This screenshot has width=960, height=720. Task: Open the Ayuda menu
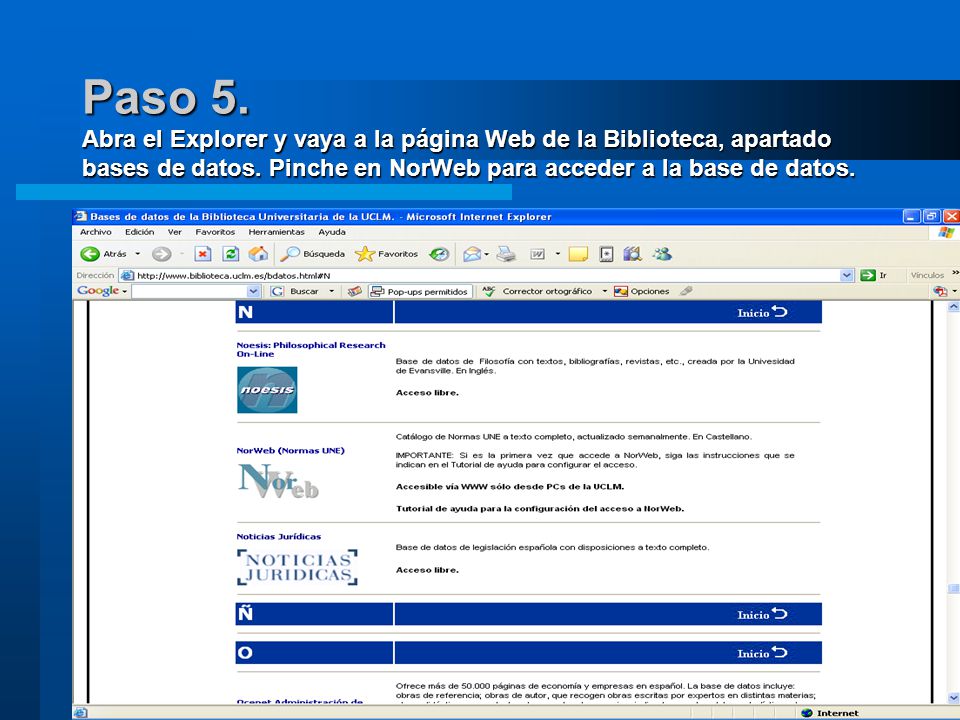coord(332,232)
